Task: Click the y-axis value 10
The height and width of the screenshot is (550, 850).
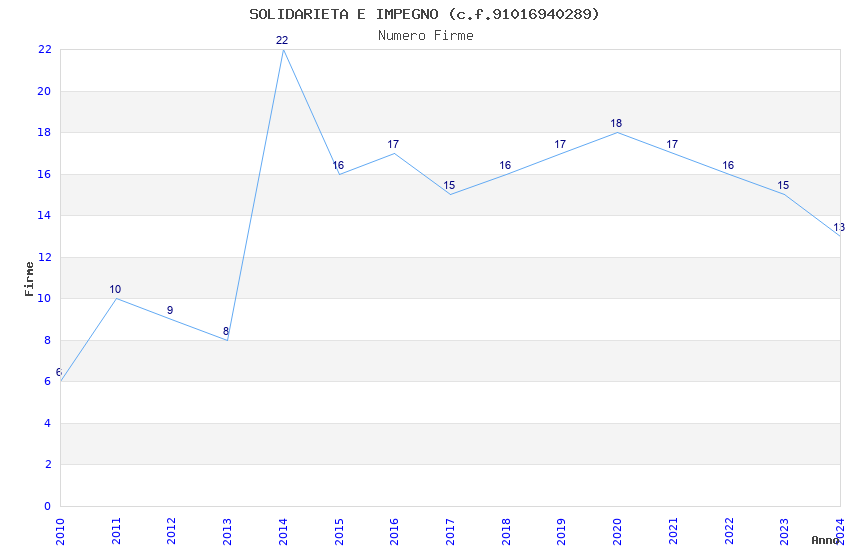Action: coord(44,298)
